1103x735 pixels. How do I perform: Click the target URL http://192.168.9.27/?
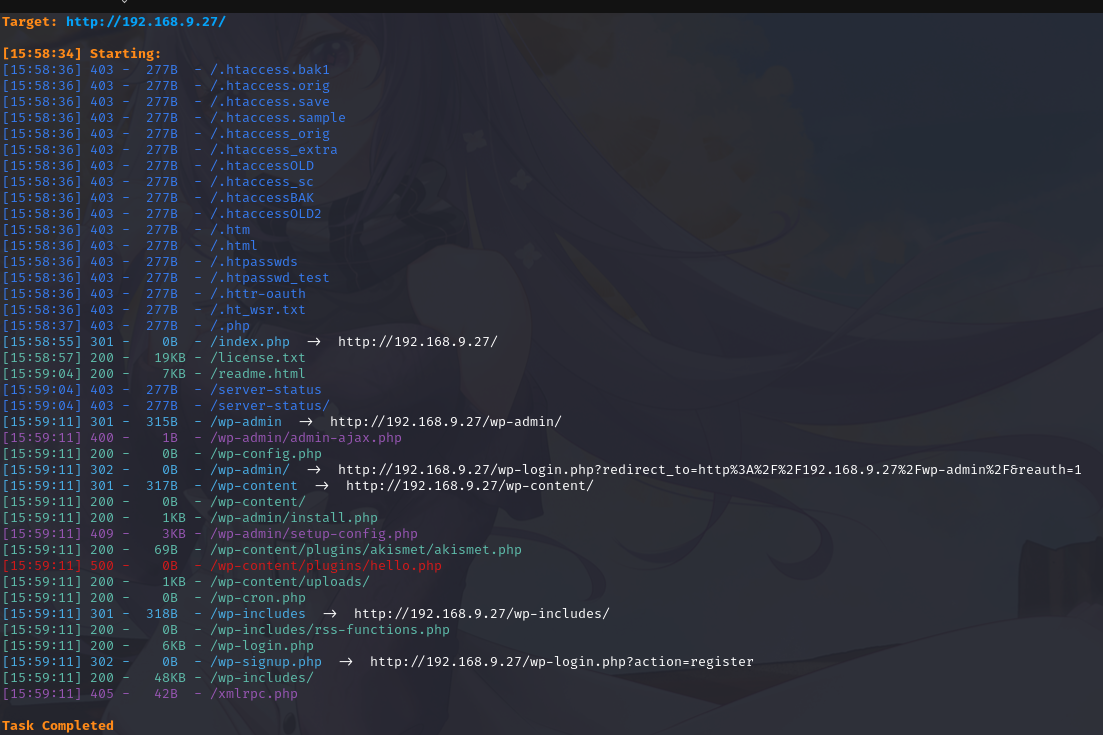tap(146, 21)
